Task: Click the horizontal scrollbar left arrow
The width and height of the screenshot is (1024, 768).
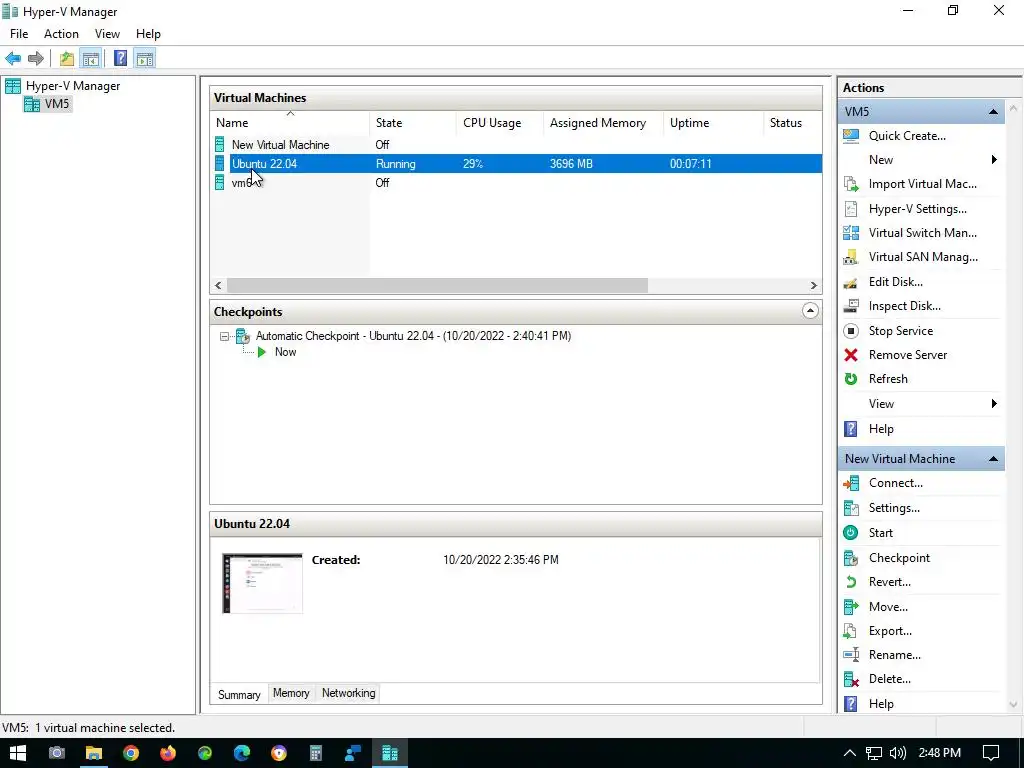Action: pos(218,285)
